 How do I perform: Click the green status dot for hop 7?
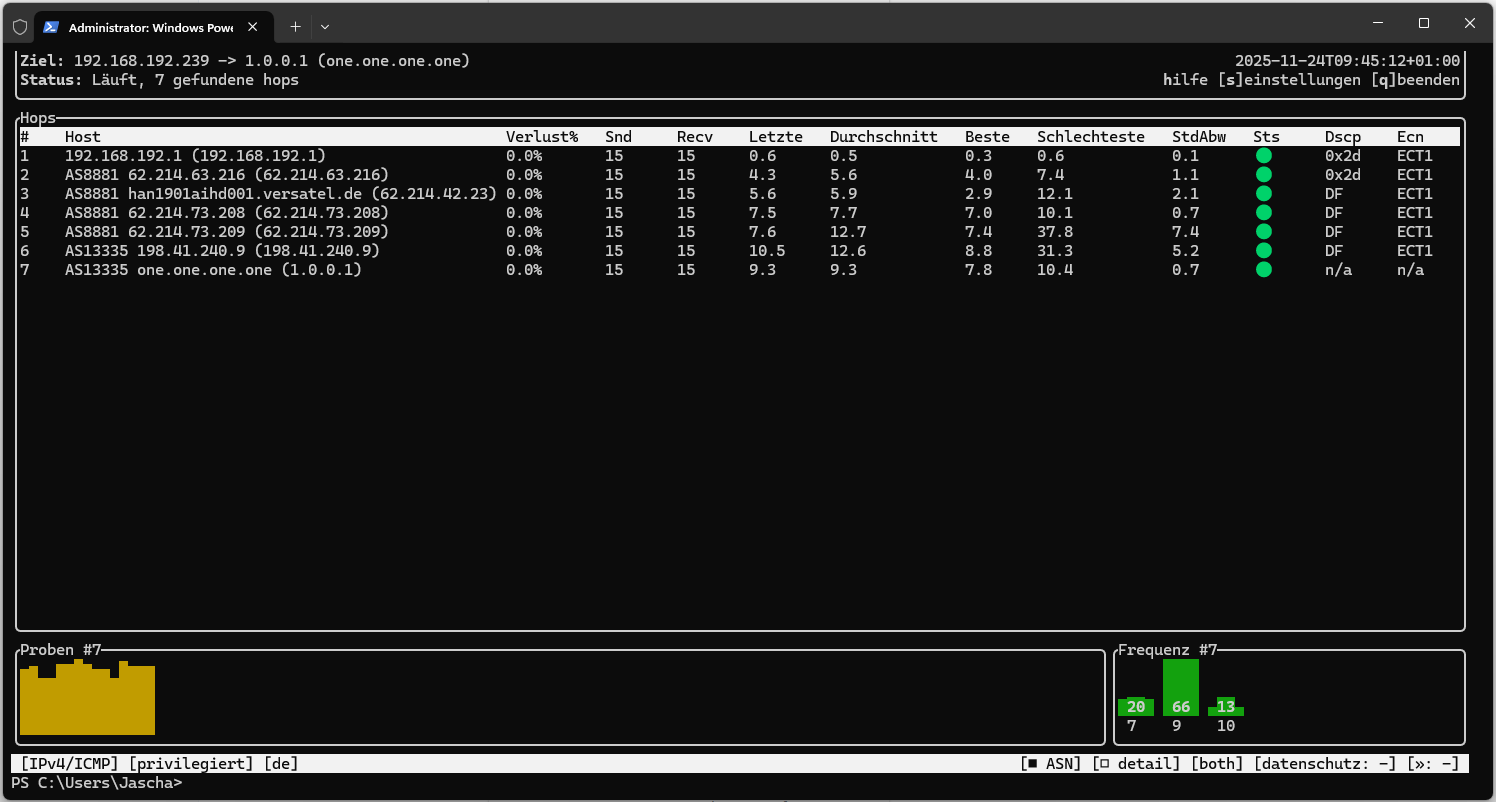click(1263, 270)
